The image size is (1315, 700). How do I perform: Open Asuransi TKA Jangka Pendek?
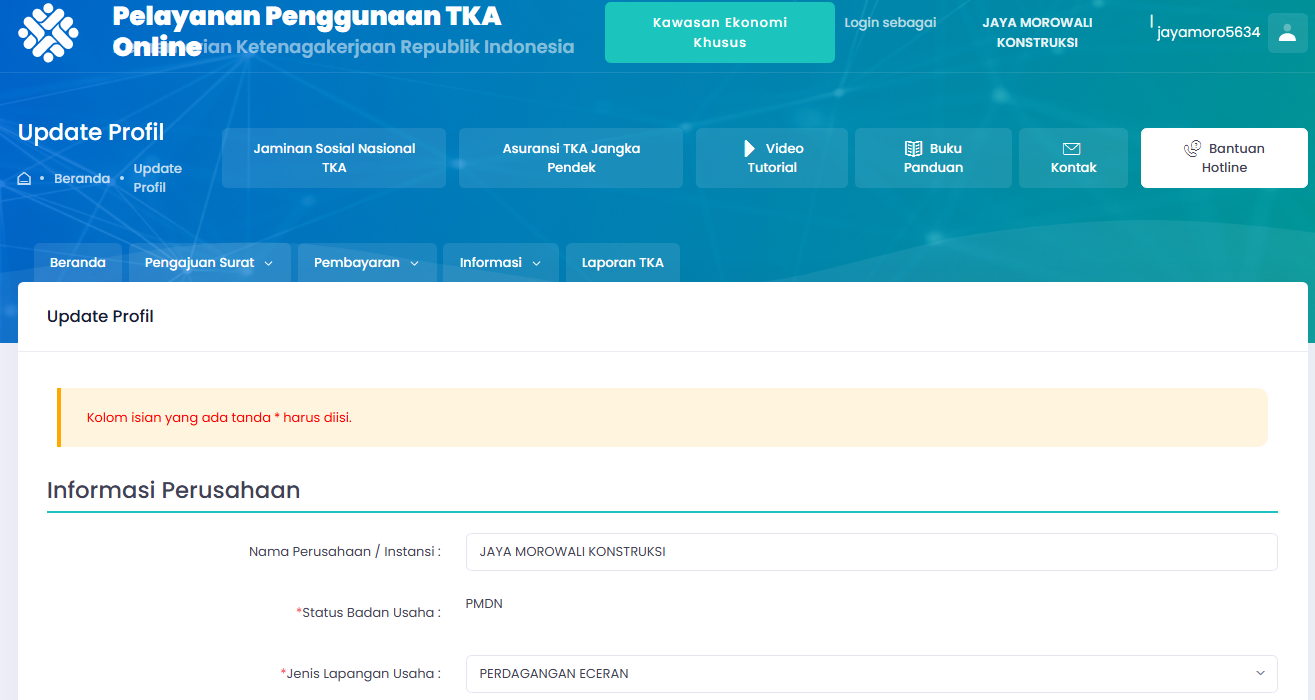click(571, 158)
